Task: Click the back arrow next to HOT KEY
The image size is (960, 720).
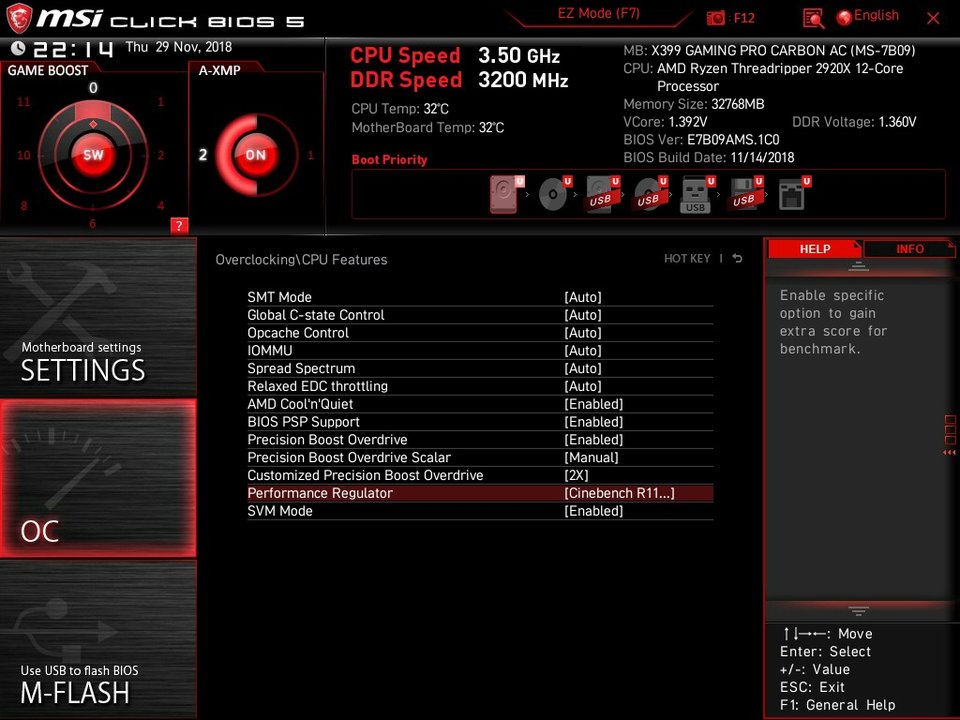Action: pyautogui.click(x=738, y=258)
